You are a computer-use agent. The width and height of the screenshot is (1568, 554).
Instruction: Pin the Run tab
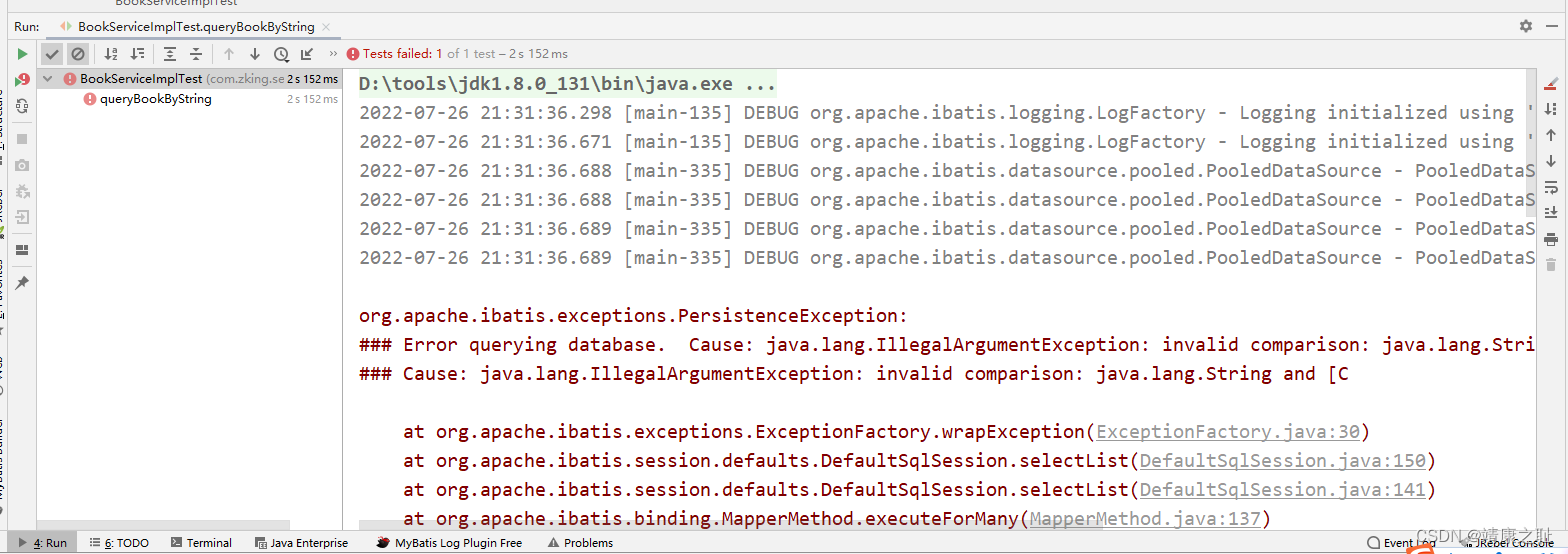tap(22, 283)
